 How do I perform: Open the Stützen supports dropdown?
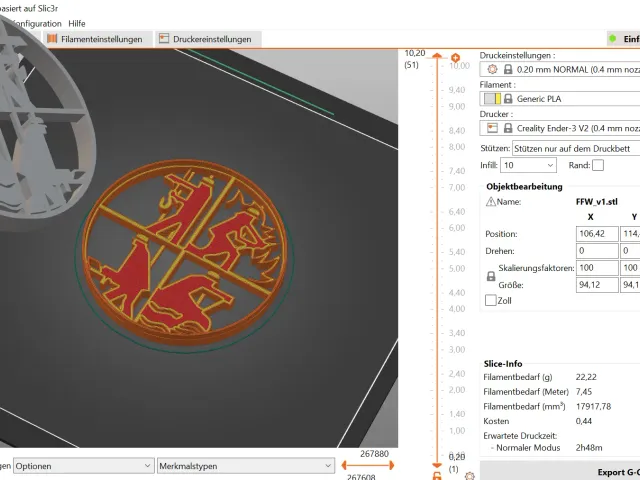tap(576, 149)
